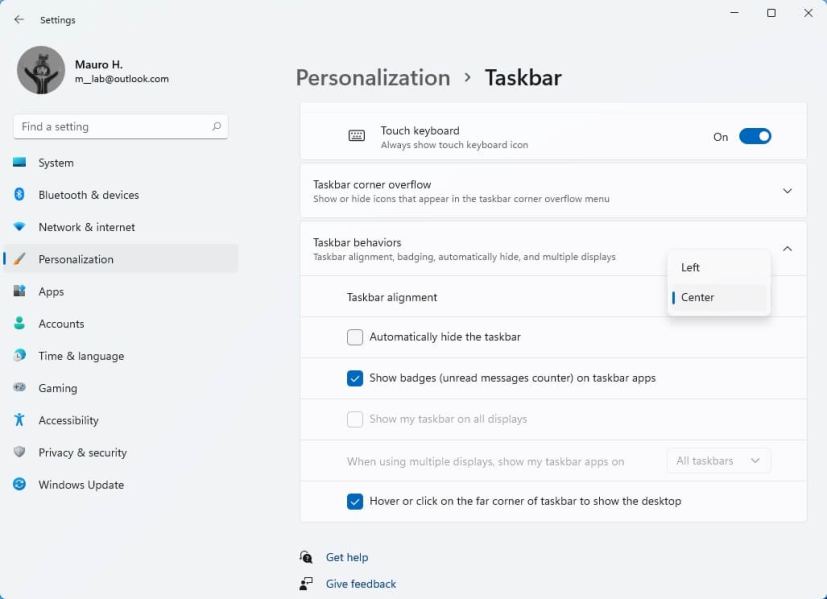Collapse the Taskbar behaviors section

tap(787, 249)
